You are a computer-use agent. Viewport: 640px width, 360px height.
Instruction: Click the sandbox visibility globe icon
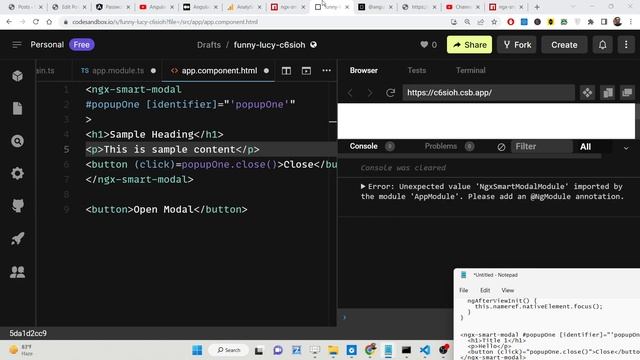[x=313, y=44]
